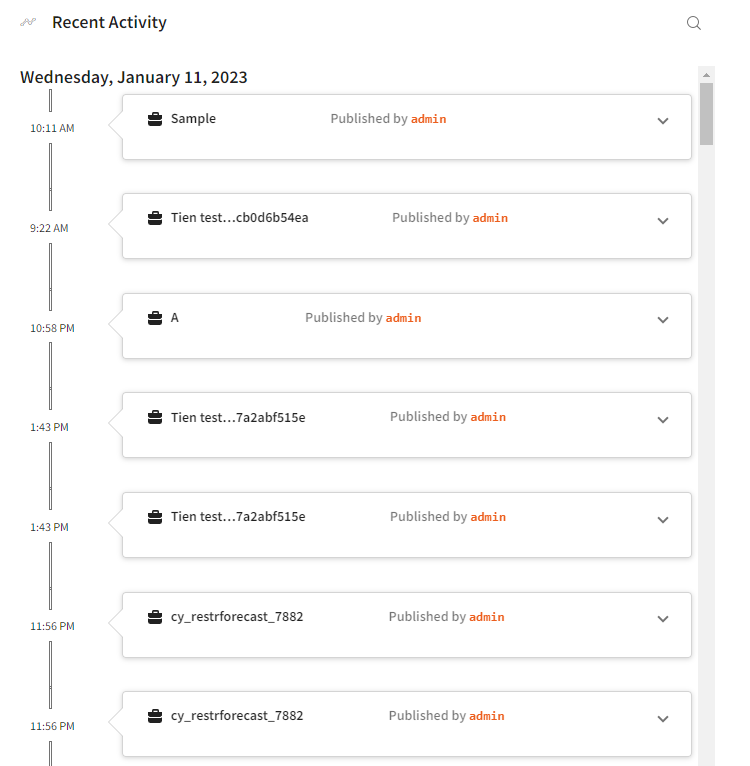
Task: Click briefcase icon of first Tien test...7a2abf515e
Action: tap(155, 417)
